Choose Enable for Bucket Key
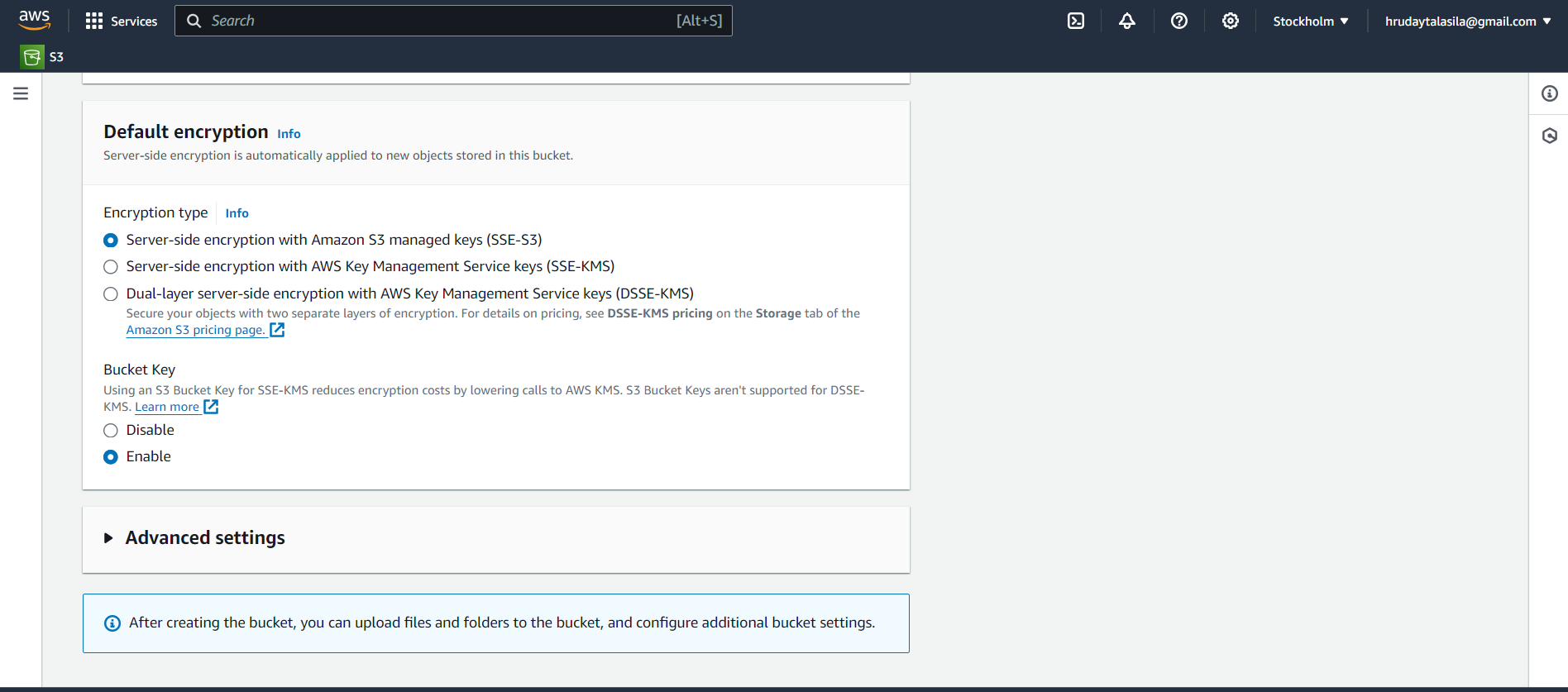 [x=111, y=457]
